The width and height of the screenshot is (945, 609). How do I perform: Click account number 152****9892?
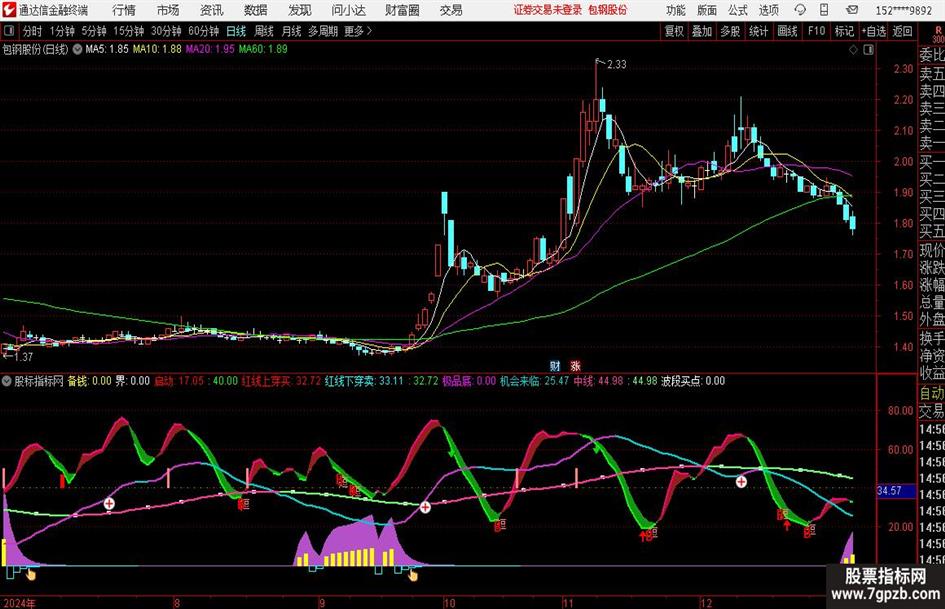903,10
